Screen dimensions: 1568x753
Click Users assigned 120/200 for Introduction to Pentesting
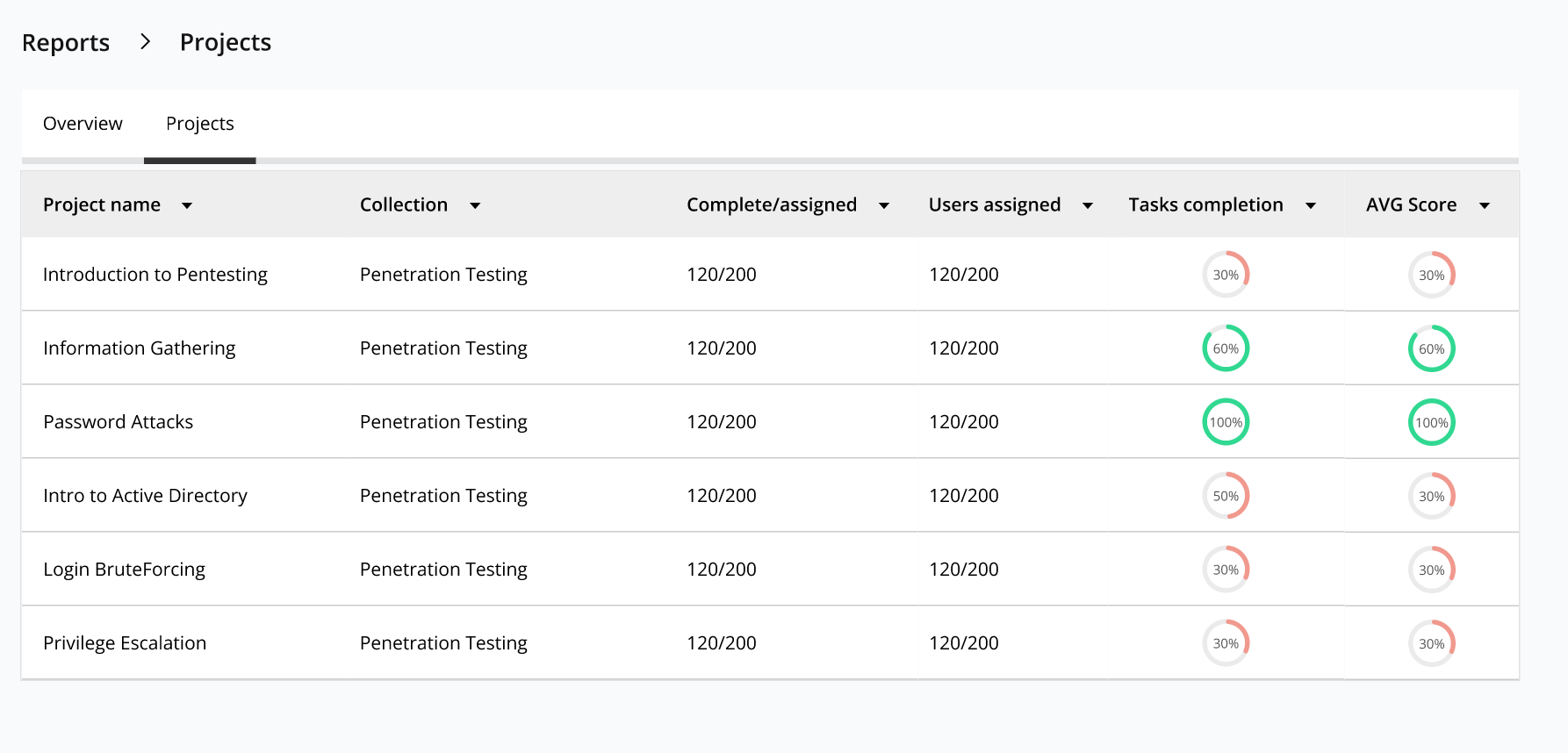964,275
